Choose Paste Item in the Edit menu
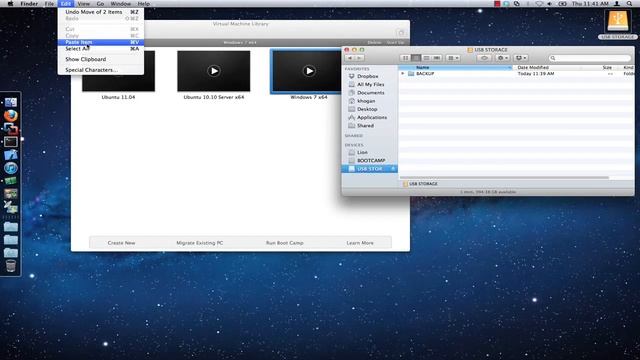The width and height of the screenshot is (640, 360). [x=101, y=42]
